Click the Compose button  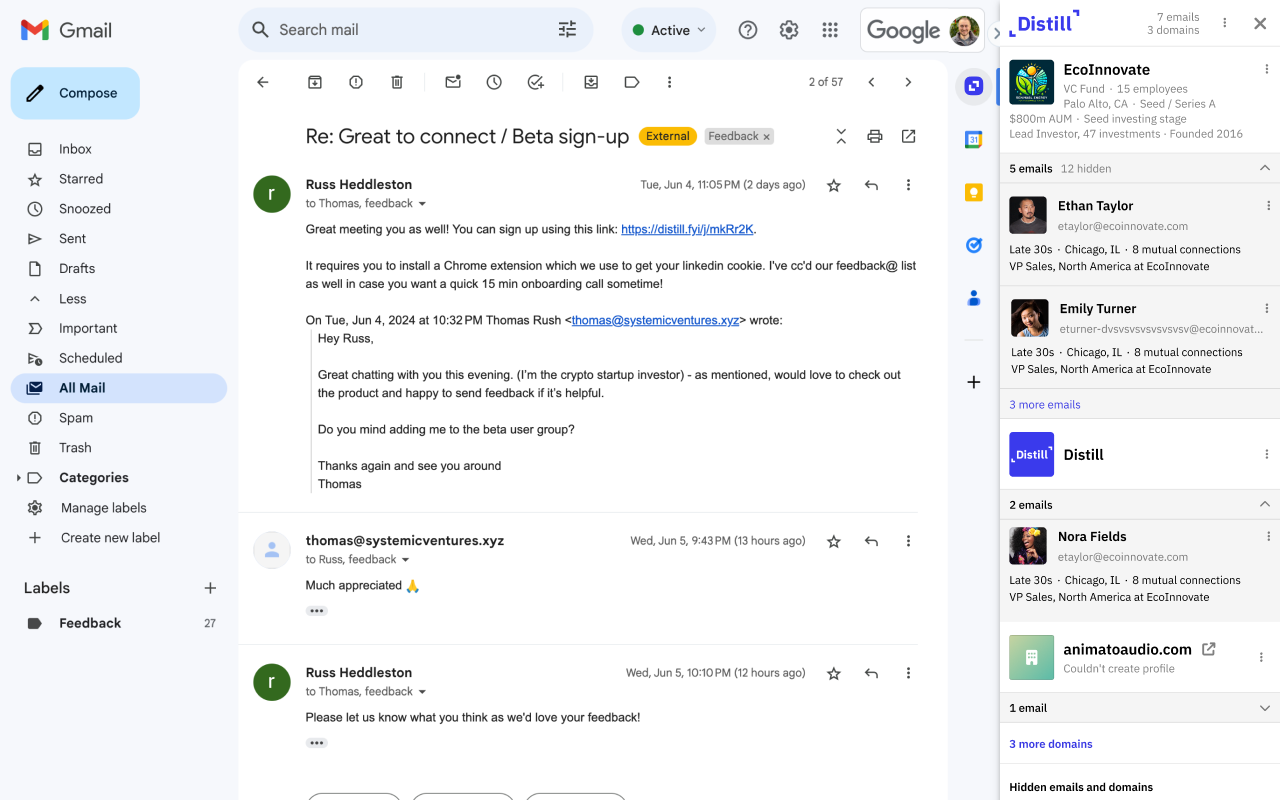[76, 93]
